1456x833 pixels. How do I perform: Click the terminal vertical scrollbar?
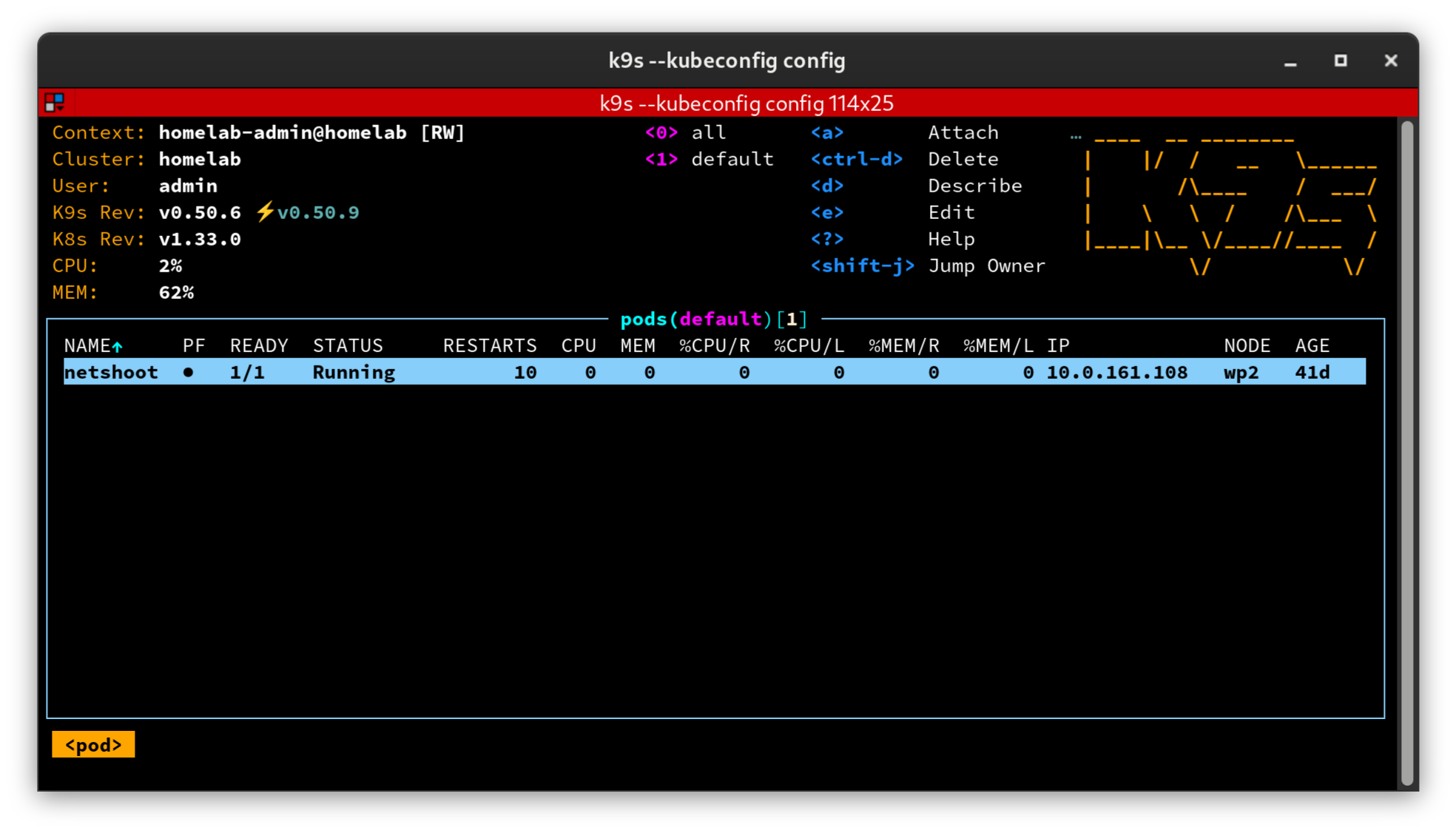[x=1407, y=453]
